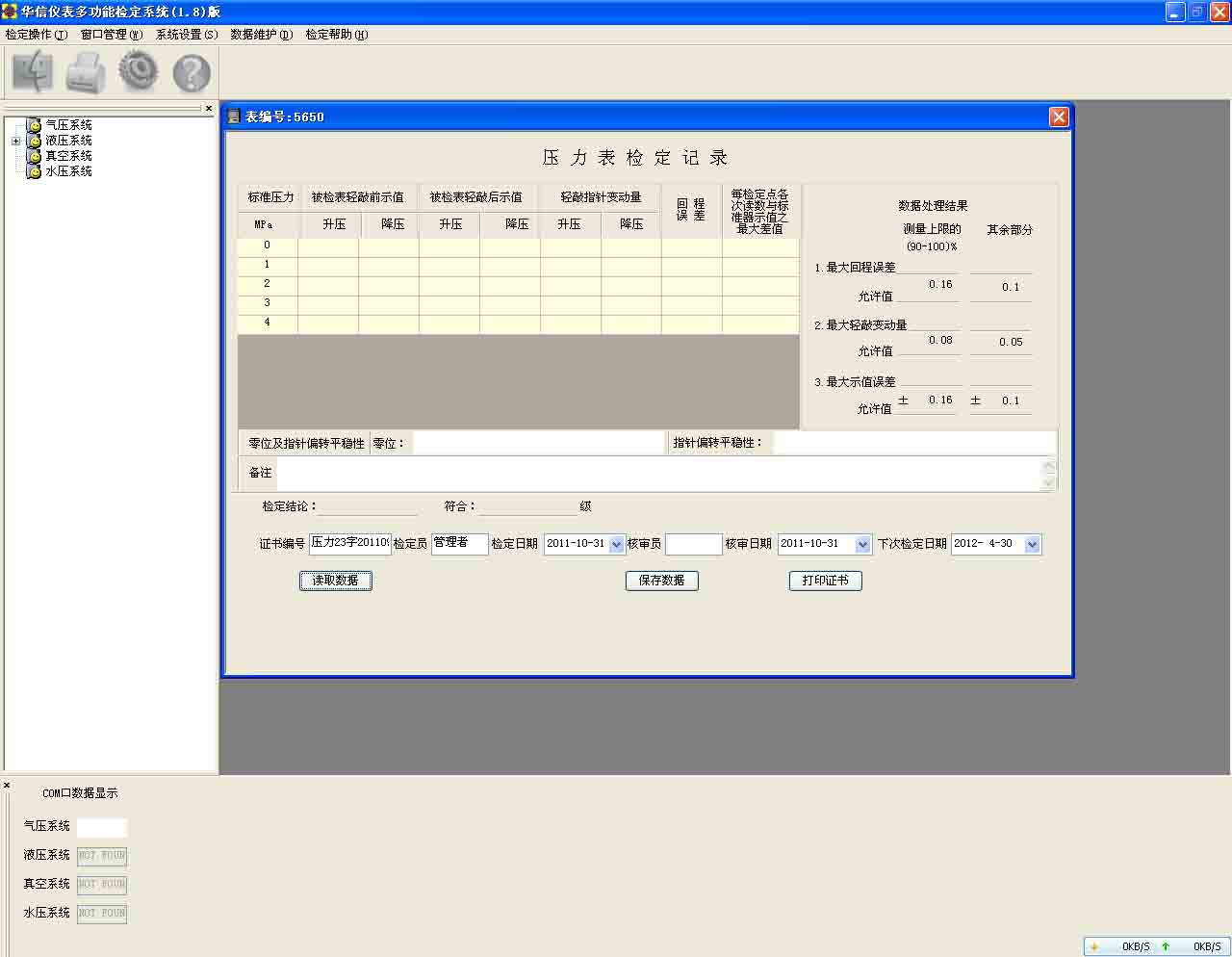Select the 气压系统 tree node icon

[x=34, y=125]
